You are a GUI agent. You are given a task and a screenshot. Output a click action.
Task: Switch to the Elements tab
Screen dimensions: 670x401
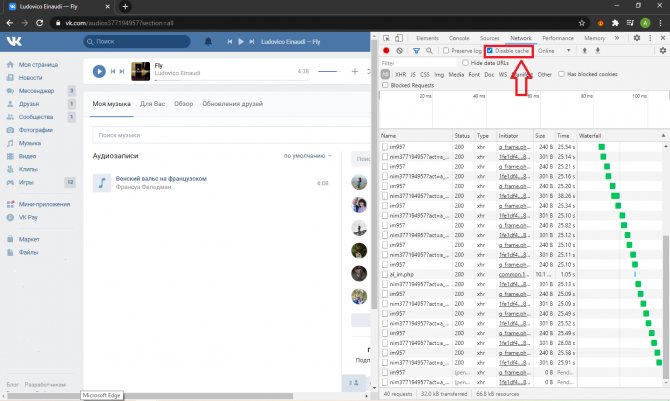[427, 38]
